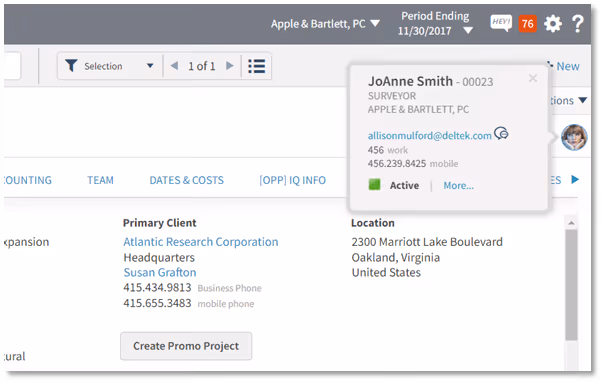Click the filter funnel icon
Image resolution: width=602 pixels, height=382 pixels.
point(71,66)
